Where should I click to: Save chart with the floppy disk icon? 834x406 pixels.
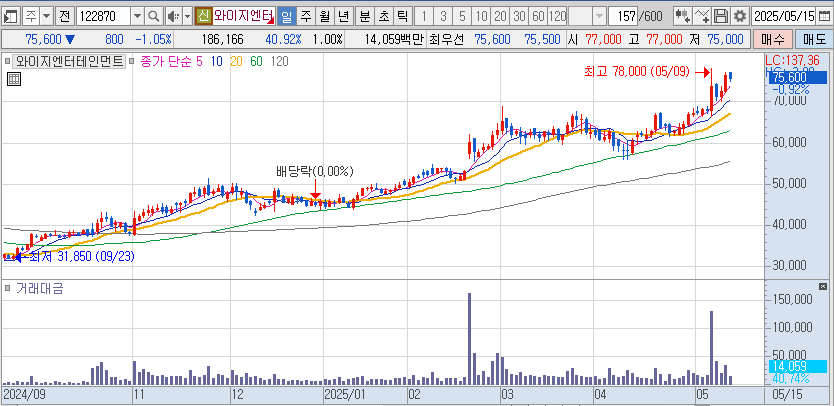coord(721,17)
